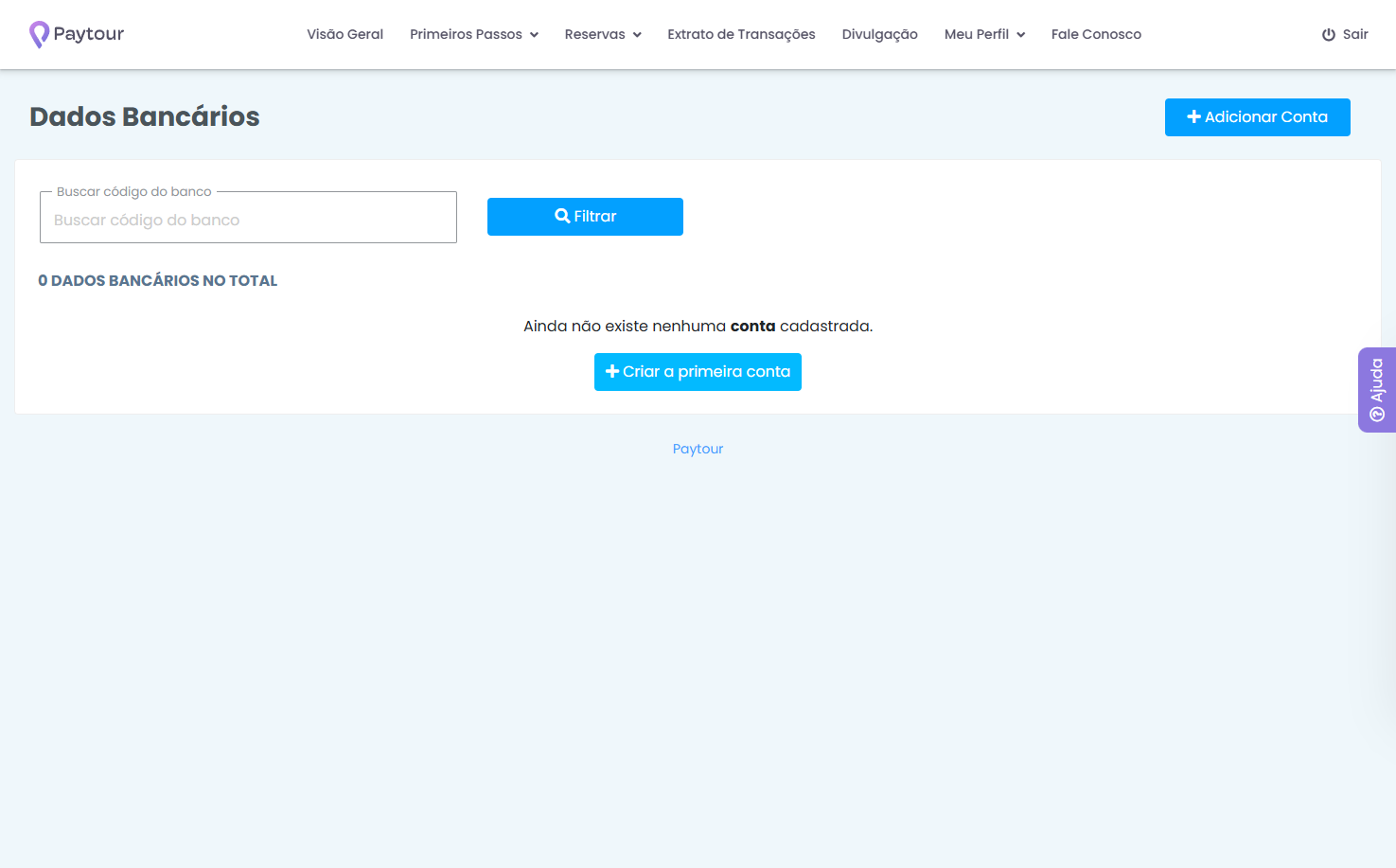Click the plus icon in Criar a primeira conta
Viewport: 1396px width, 868px height.
coord(612,371)
